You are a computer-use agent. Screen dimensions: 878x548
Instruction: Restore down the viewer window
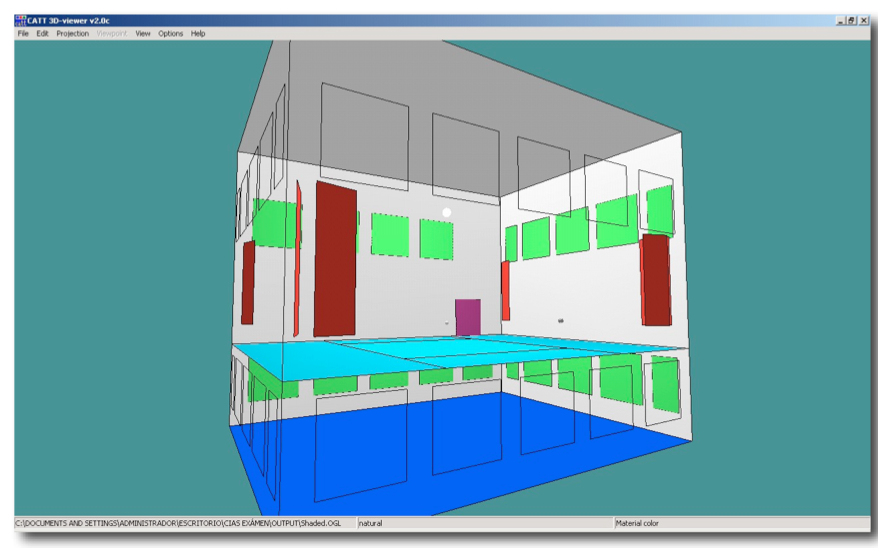851,20
